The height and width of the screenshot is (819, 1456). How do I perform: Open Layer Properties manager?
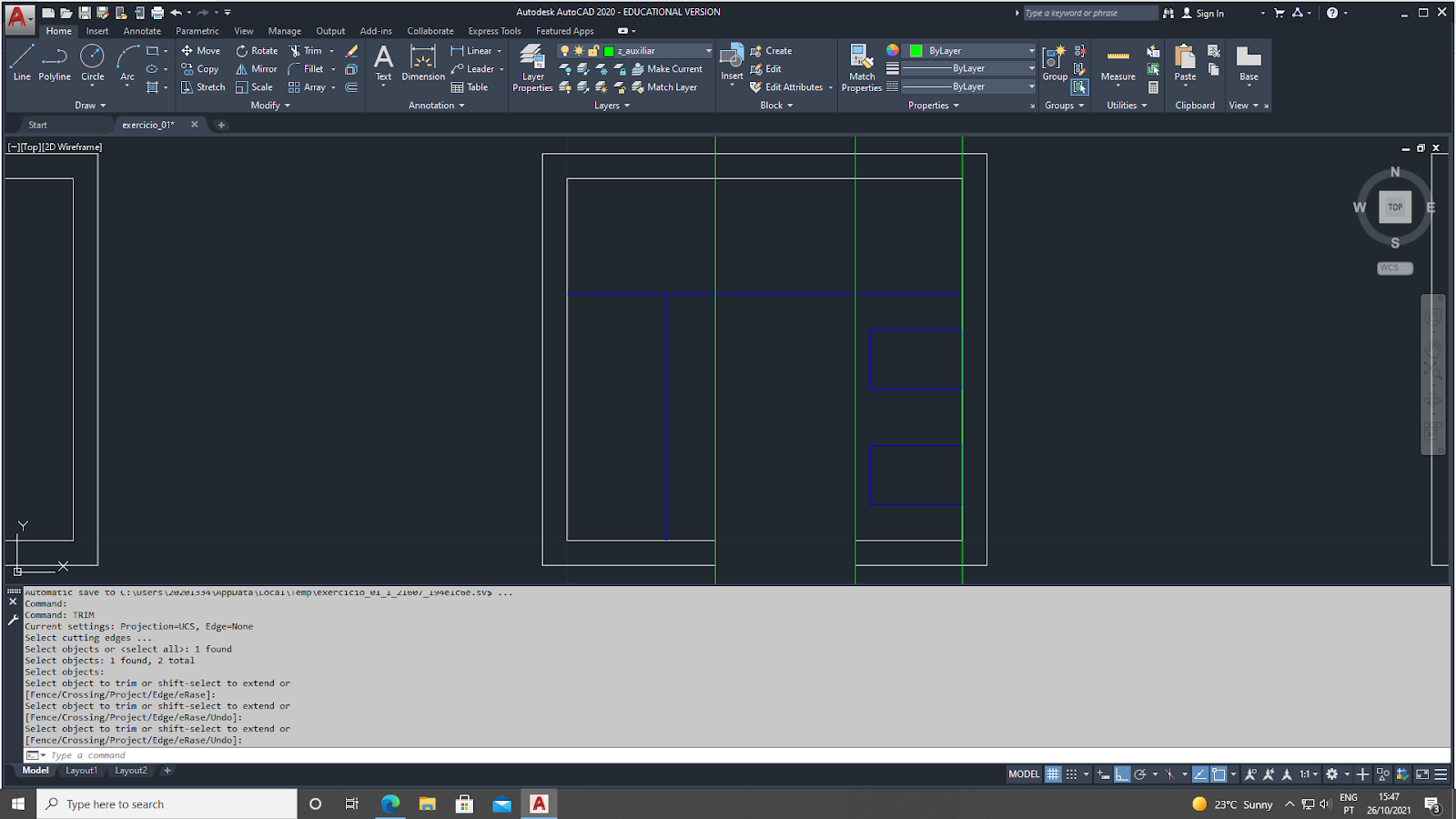click(532, 68)
